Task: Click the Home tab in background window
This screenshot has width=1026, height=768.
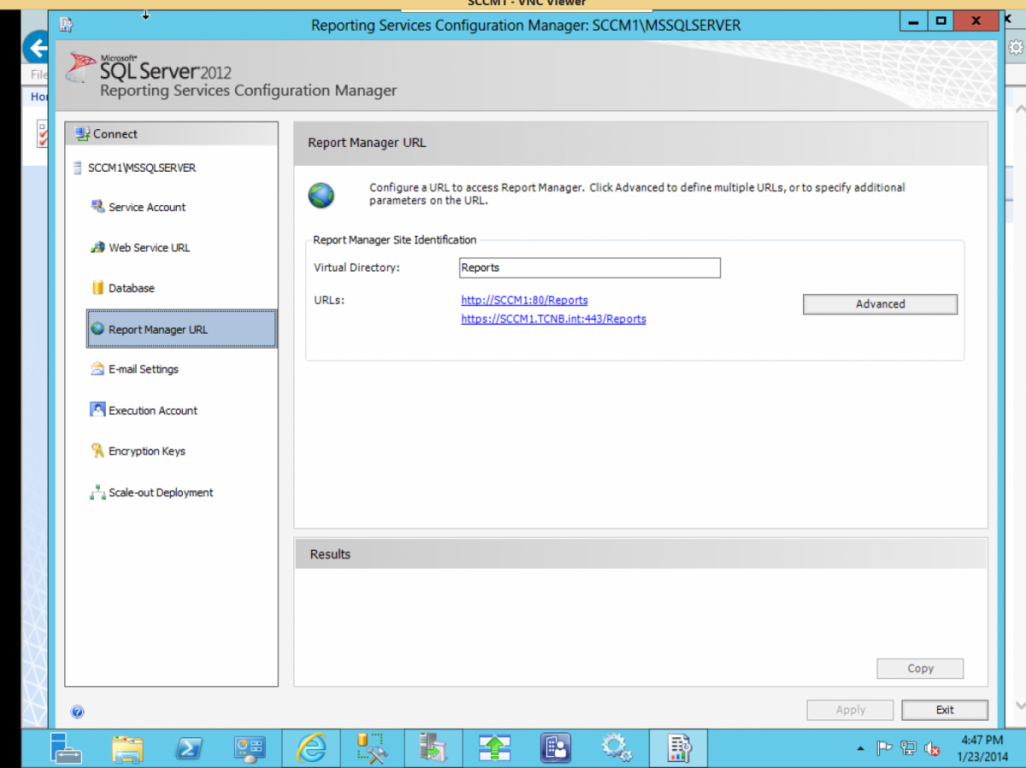Action: pos(39,97)
